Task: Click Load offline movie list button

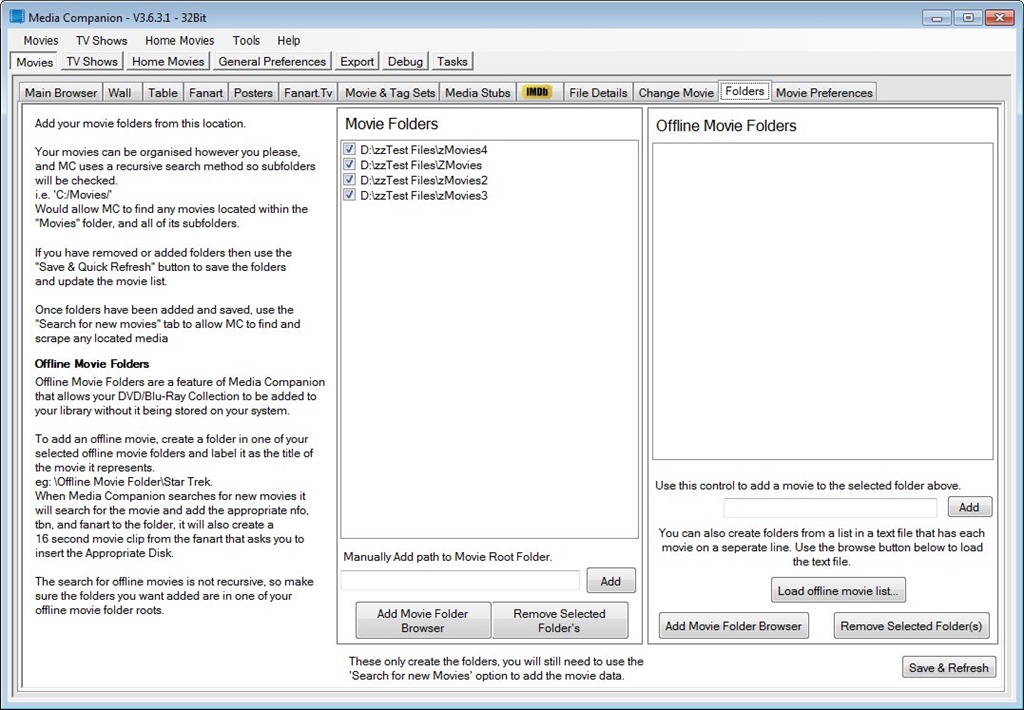Action: click(x=838, y=590)
